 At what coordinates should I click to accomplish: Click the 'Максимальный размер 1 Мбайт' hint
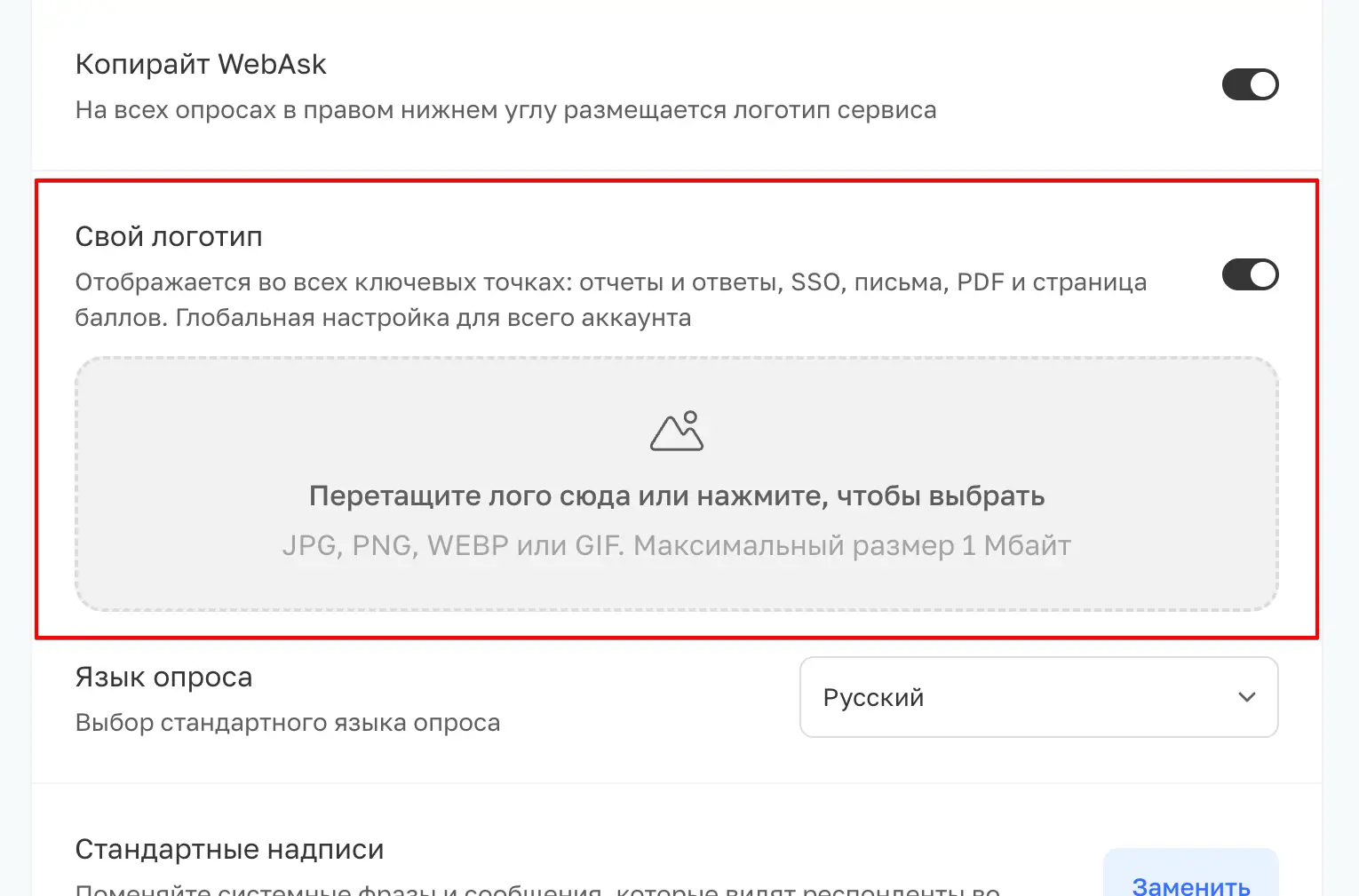click(852, 545)
